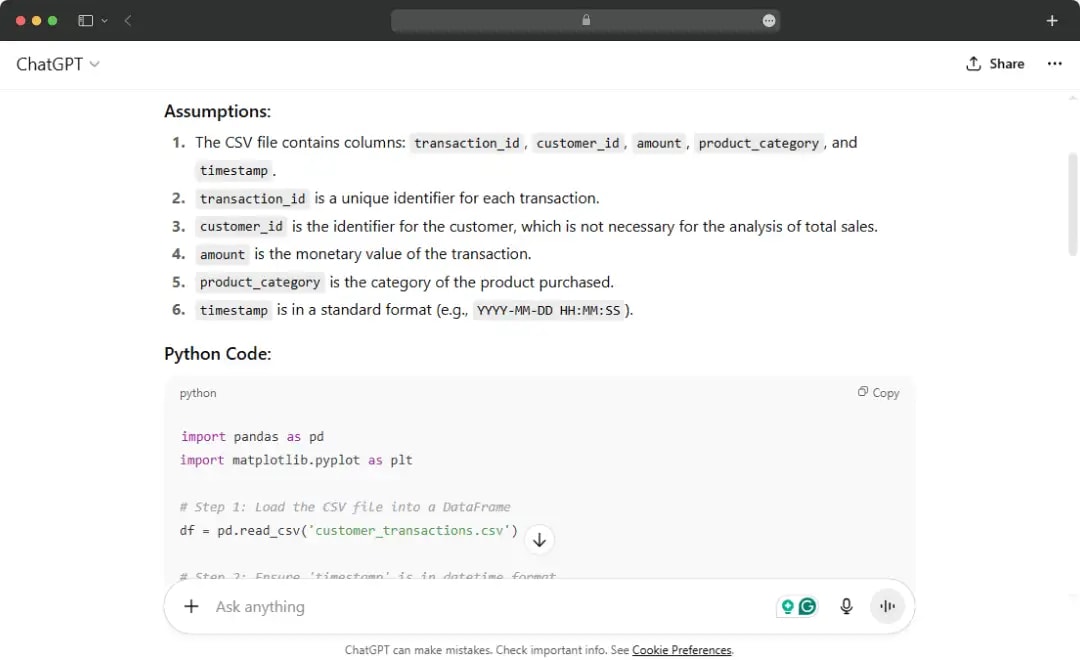Open the ChatGPT model selector dropdown

pos(57,63)
